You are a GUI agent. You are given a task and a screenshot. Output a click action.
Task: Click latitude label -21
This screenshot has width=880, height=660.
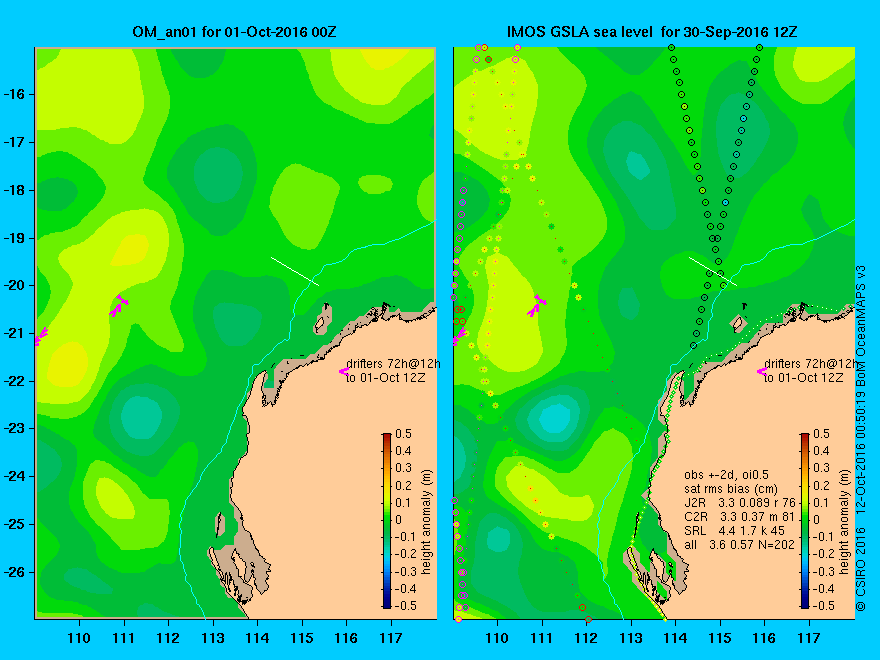coord(15,333)
